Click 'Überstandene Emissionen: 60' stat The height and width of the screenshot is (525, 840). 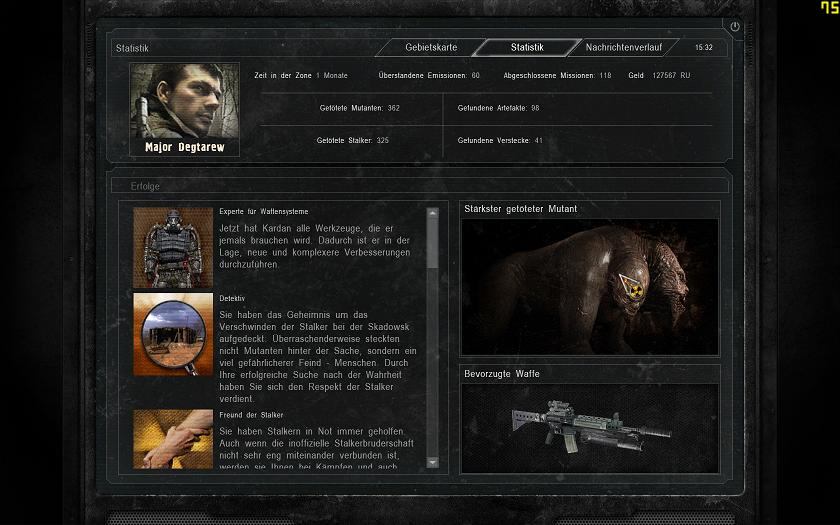(429, 76)
